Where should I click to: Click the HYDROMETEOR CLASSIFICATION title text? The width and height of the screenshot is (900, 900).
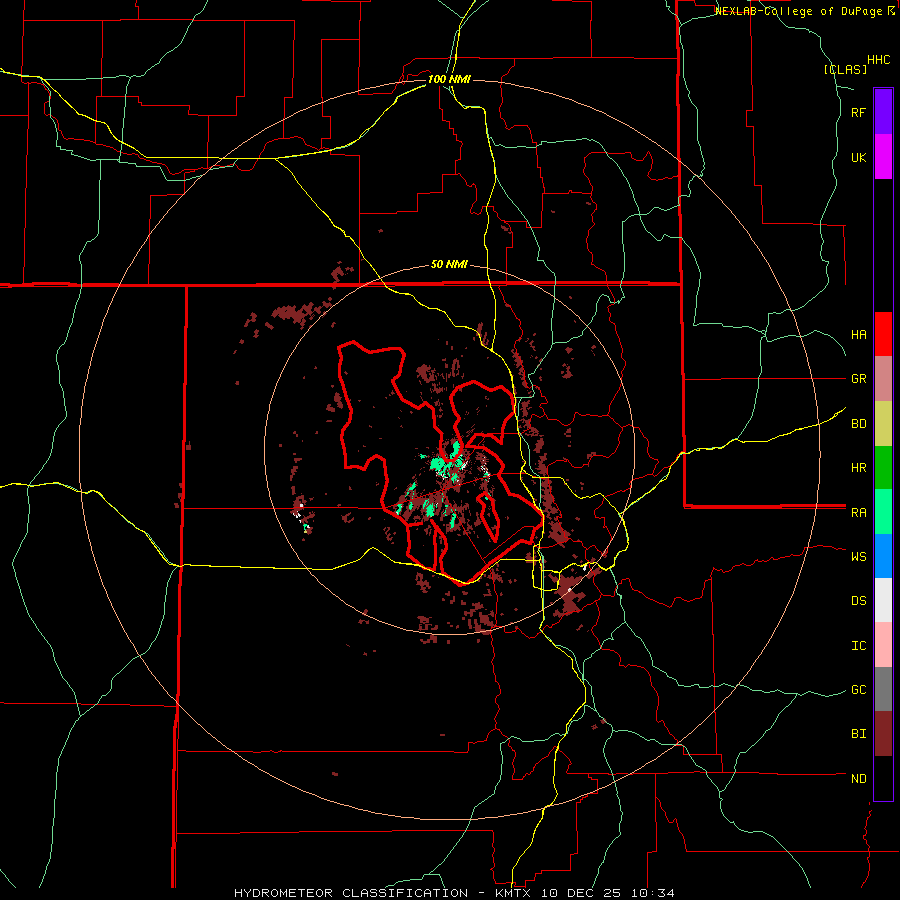pyautogui.click(x=351, y=893)
